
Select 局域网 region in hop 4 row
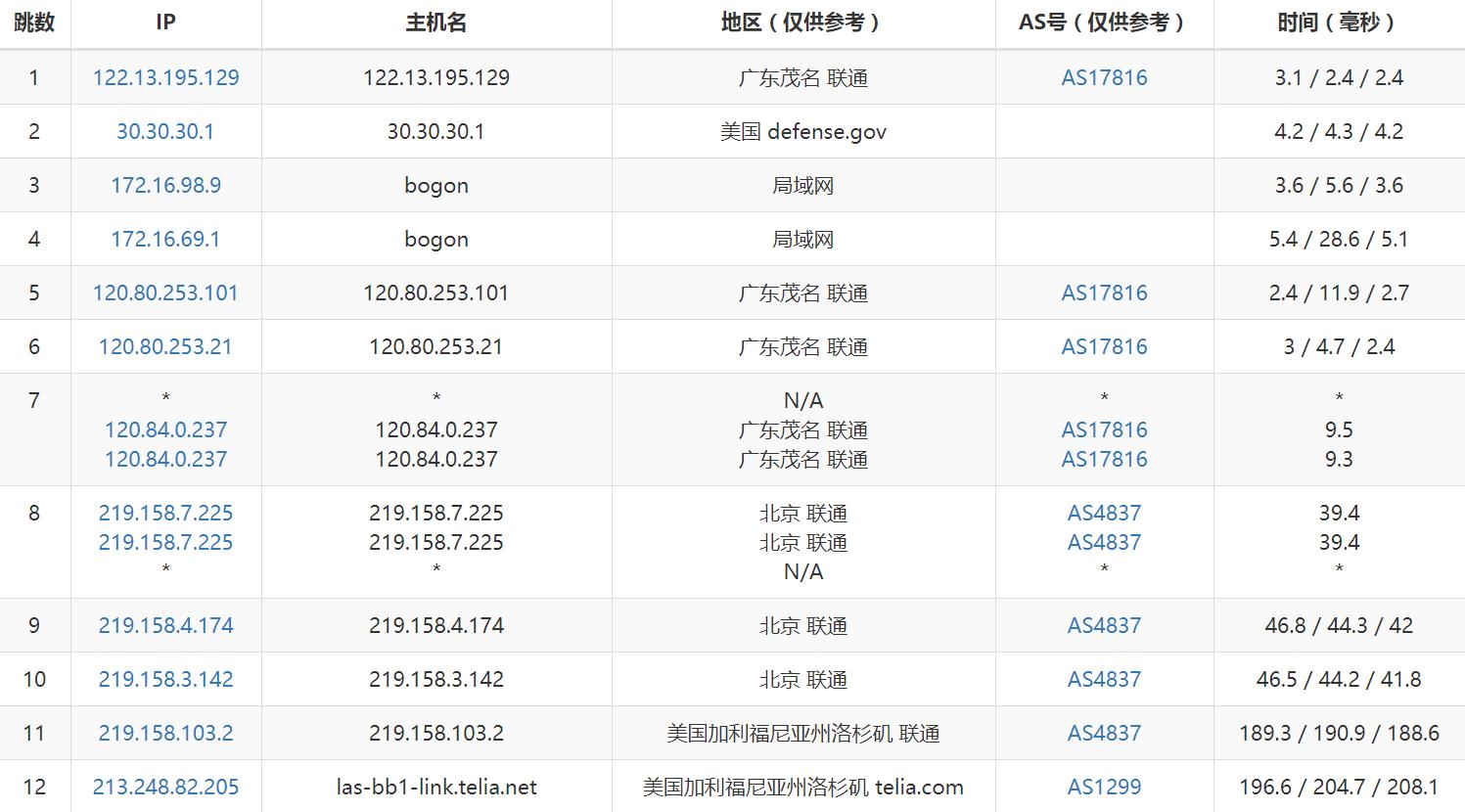click(802, 240)
